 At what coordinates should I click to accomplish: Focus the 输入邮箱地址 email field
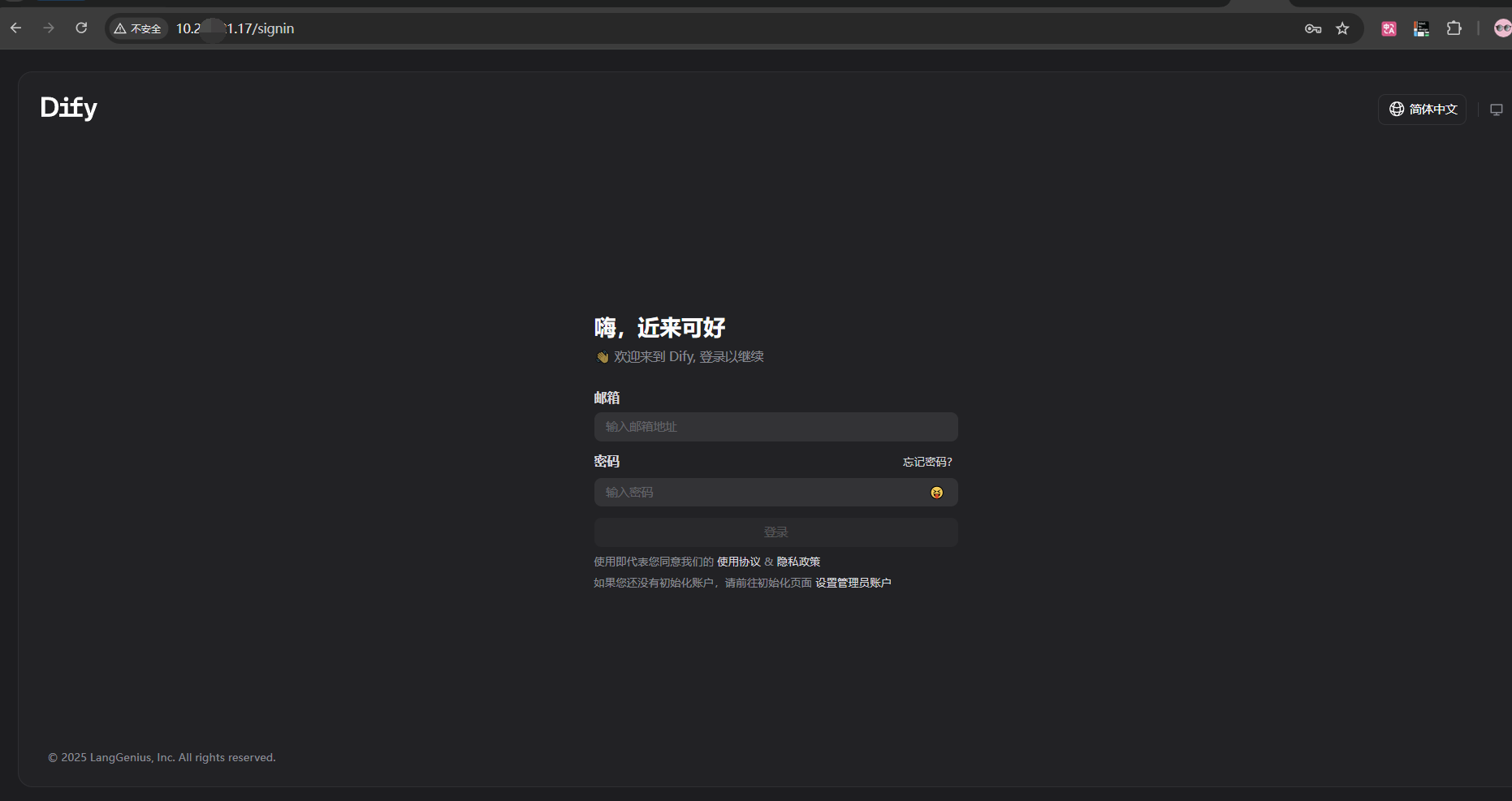(776, 427)
